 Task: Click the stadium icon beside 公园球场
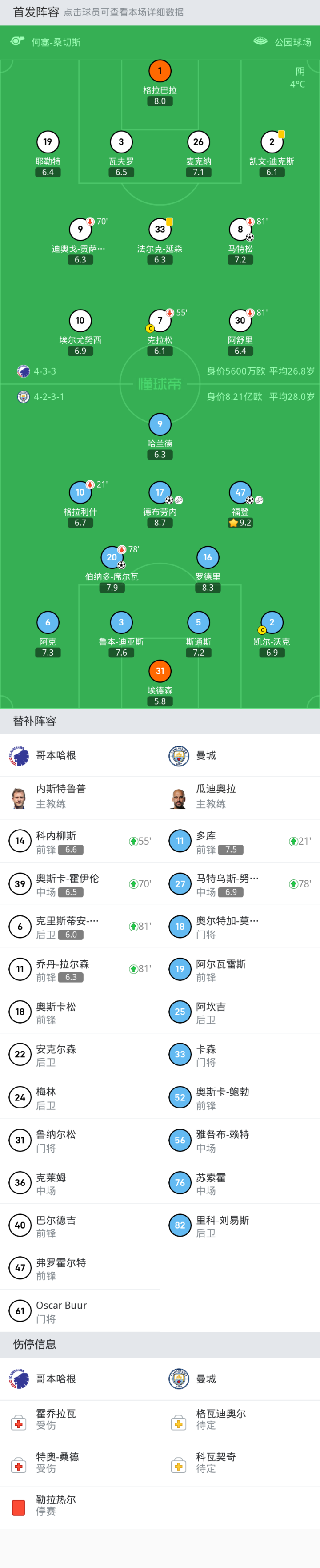click(x=260, y=41)
